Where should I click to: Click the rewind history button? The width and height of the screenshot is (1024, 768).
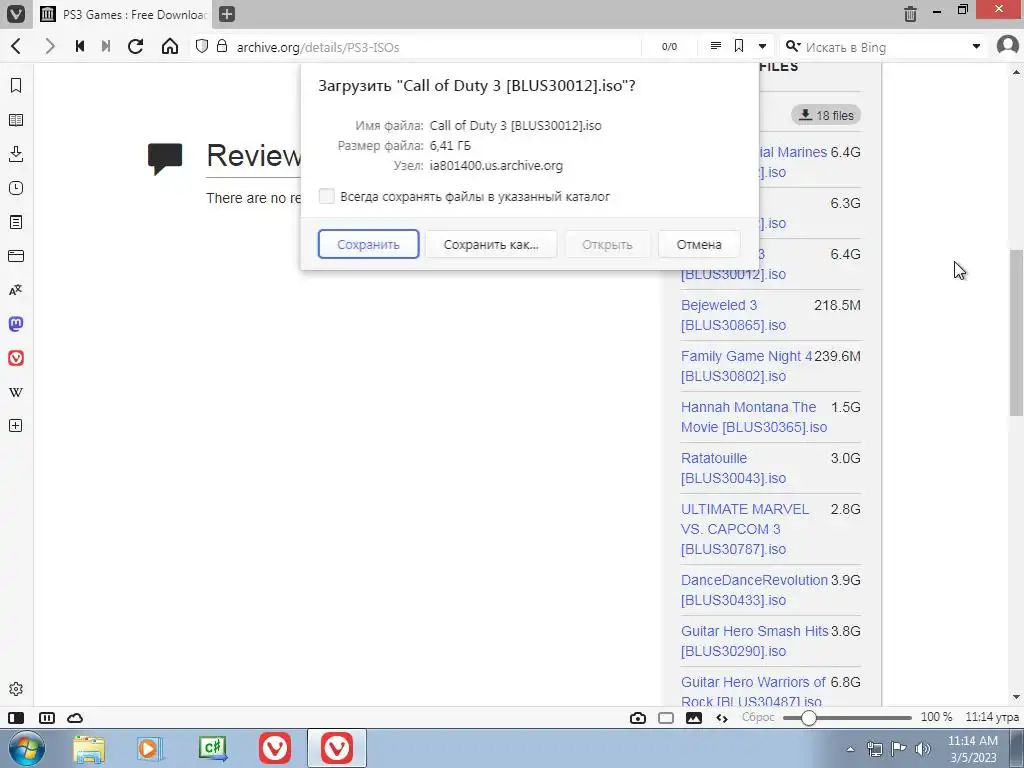click(x=80, y=46)
